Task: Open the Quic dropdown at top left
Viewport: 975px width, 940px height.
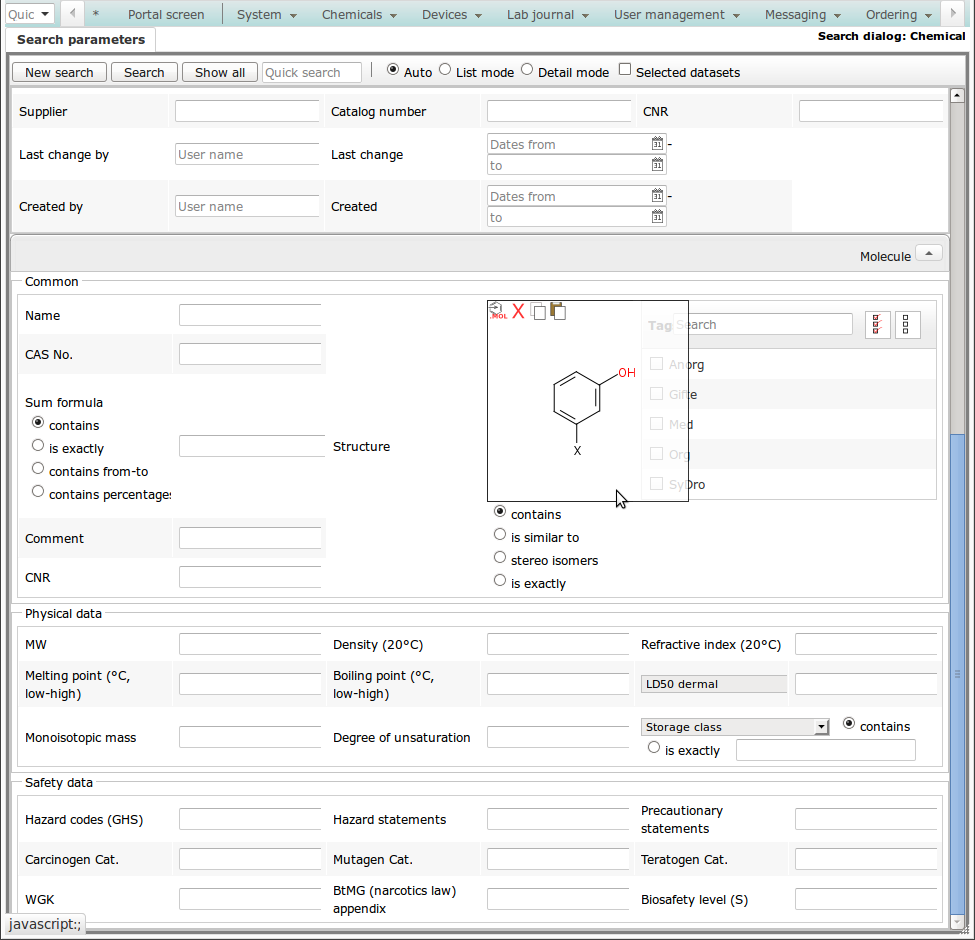Action: coord(30,14)
